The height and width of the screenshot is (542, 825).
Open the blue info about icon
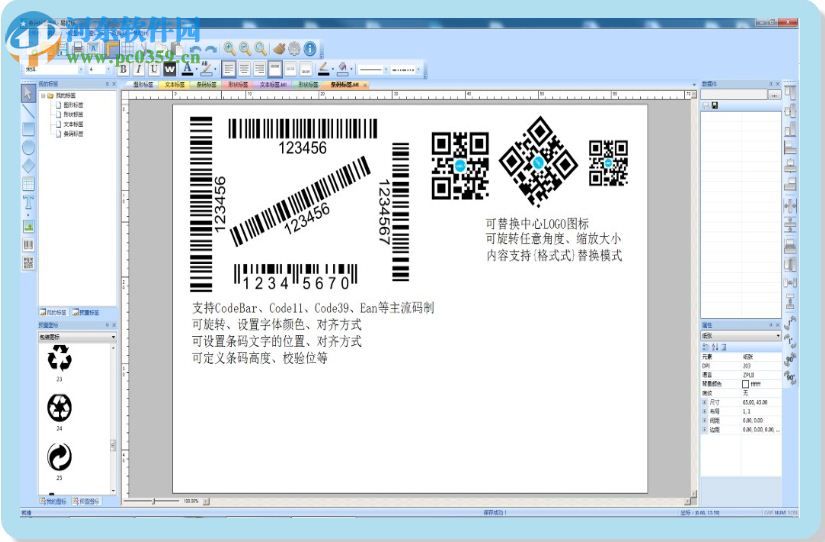click(310, 49)
